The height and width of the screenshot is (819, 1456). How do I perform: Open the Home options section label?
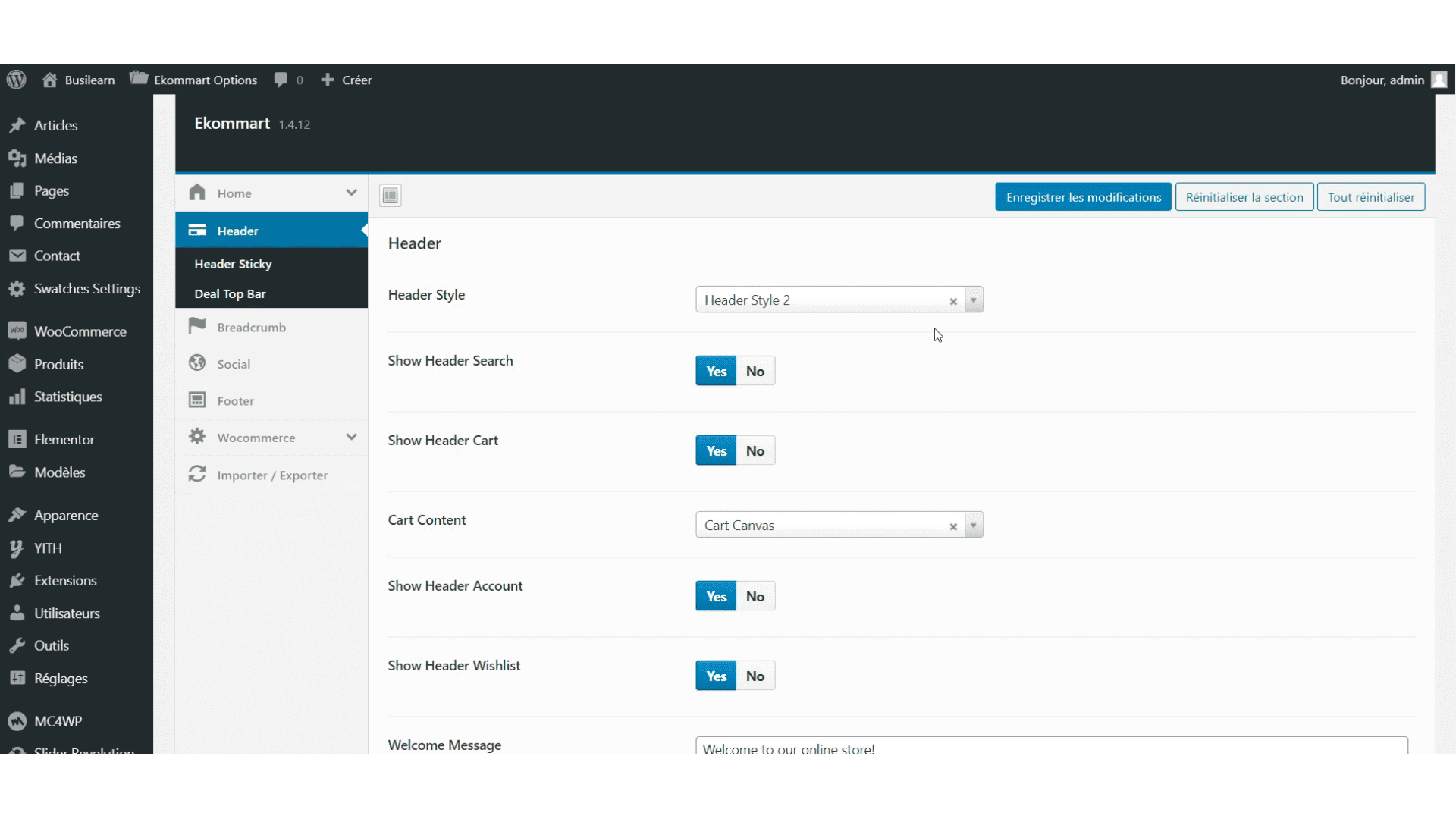click(234, 193)
